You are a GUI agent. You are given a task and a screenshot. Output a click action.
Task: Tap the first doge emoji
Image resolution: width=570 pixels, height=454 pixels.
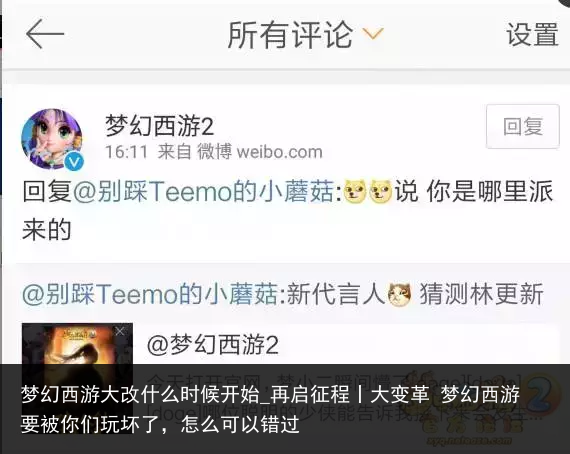point(355,191)
